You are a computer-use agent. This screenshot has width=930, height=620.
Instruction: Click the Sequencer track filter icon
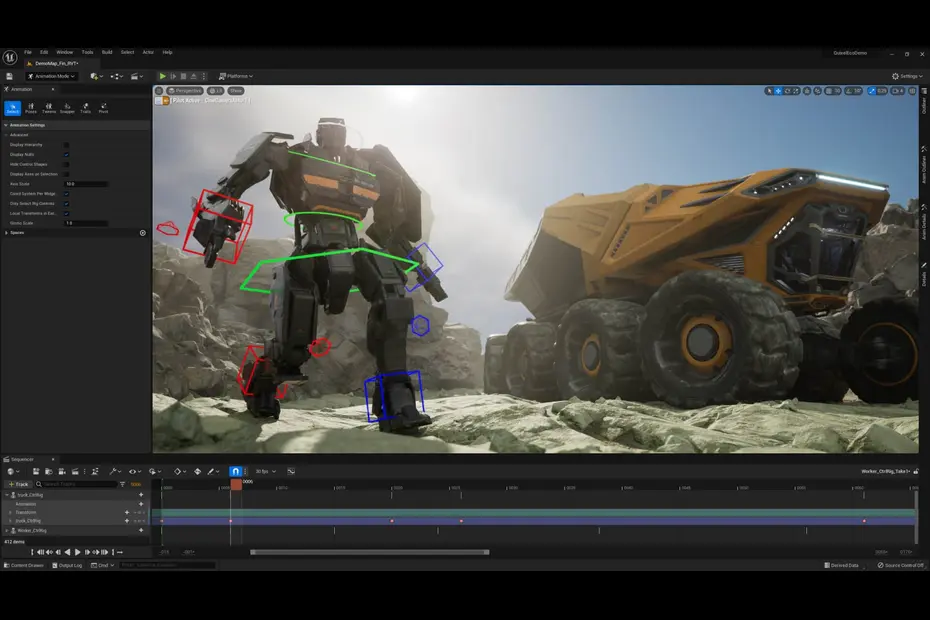tap(122, 484)
